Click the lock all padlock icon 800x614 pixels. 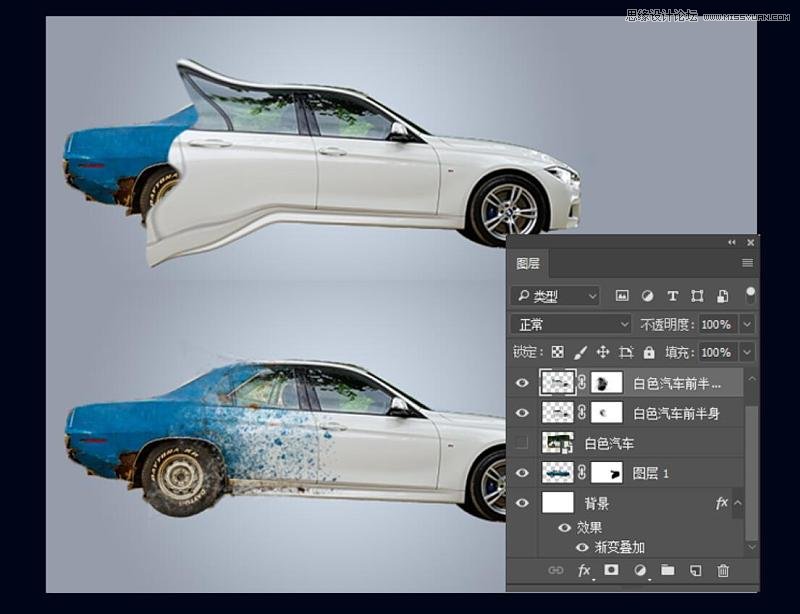point(649,353)
